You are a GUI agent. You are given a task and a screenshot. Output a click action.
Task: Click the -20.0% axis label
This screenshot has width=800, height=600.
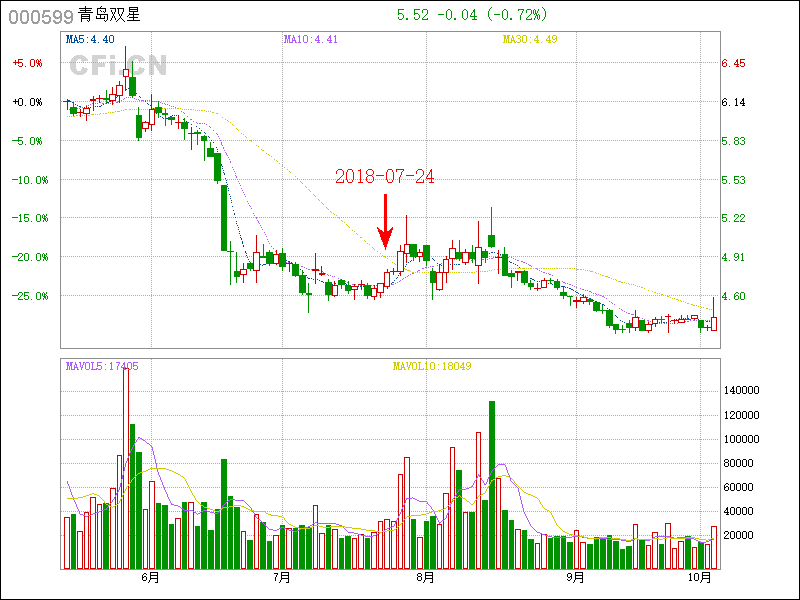(x=30, y=257)
